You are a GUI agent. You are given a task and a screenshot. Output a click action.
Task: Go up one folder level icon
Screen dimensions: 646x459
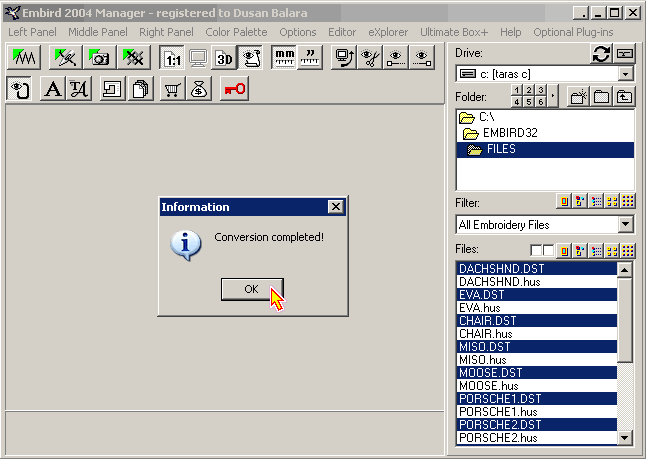click(x=625, y=97)
